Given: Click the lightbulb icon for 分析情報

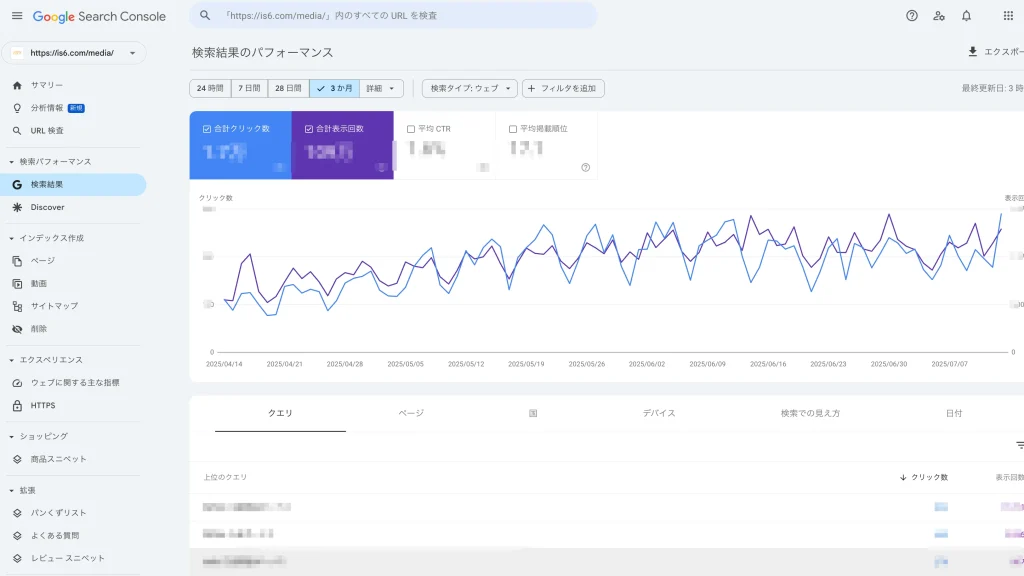Looking at the screenshot, I should click(17, 108).
